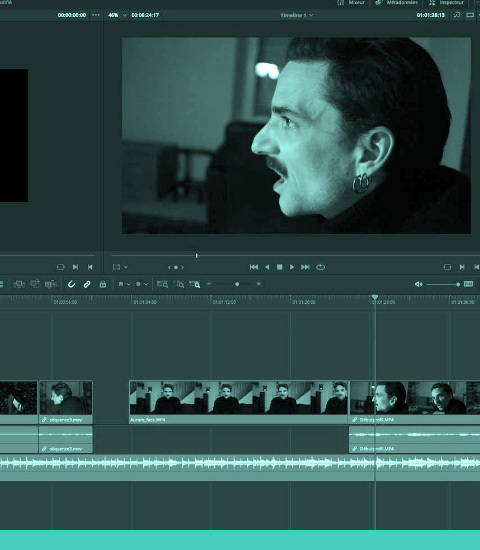Click the timeline zoom out minus button
480x550 pixels.
pos(209,284)
